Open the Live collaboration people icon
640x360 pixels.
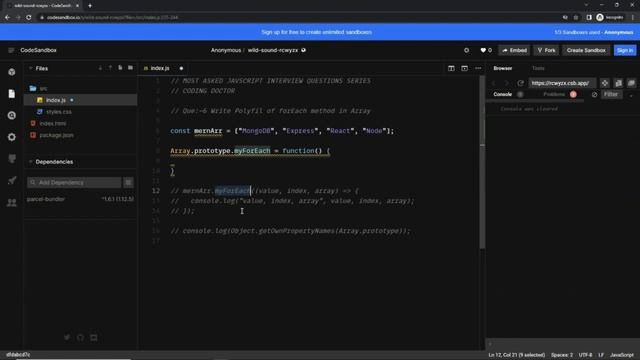pos(12,202)
